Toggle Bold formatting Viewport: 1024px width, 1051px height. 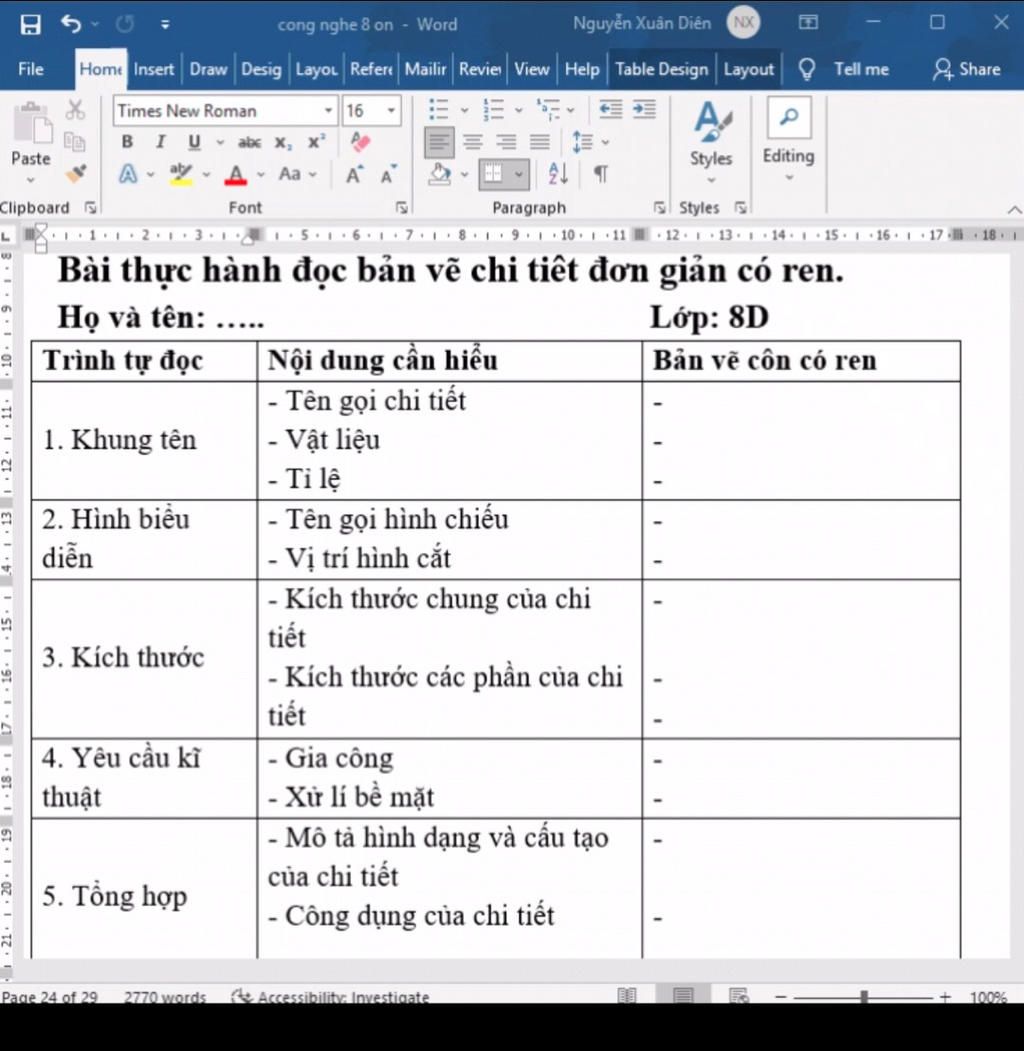(x=127, y=142)
